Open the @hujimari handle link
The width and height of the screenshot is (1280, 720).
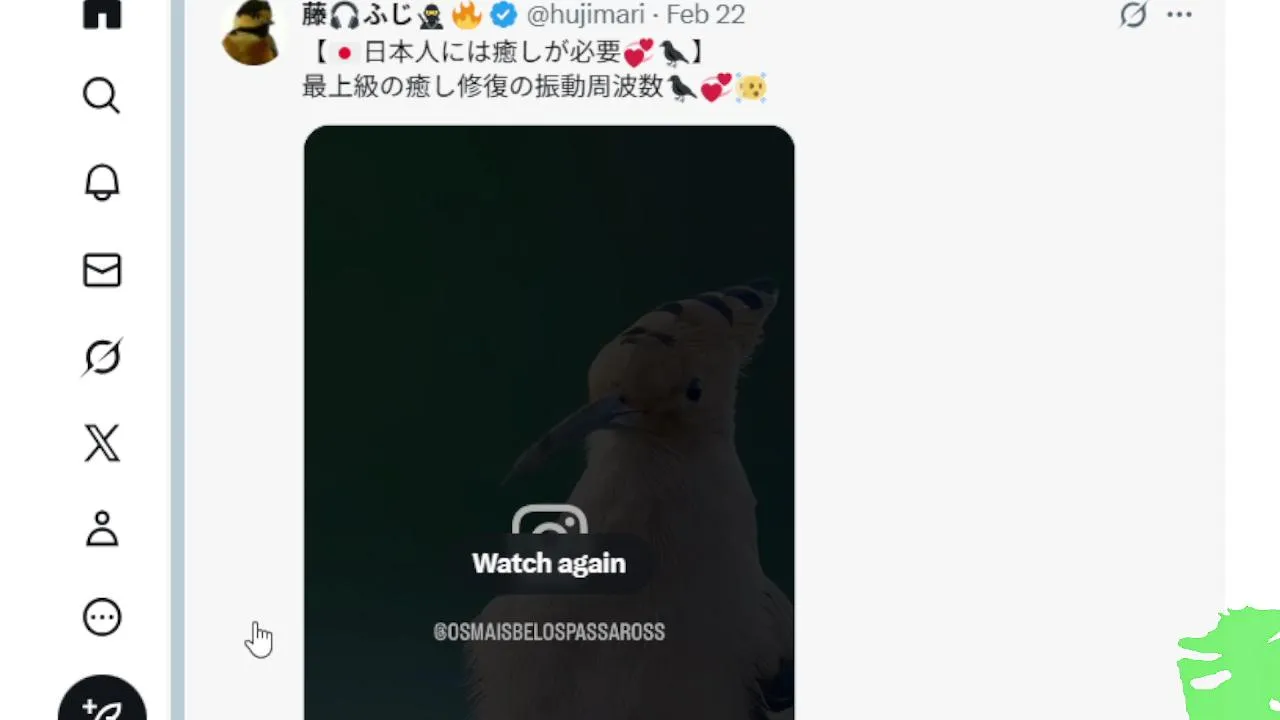point(585,15)
